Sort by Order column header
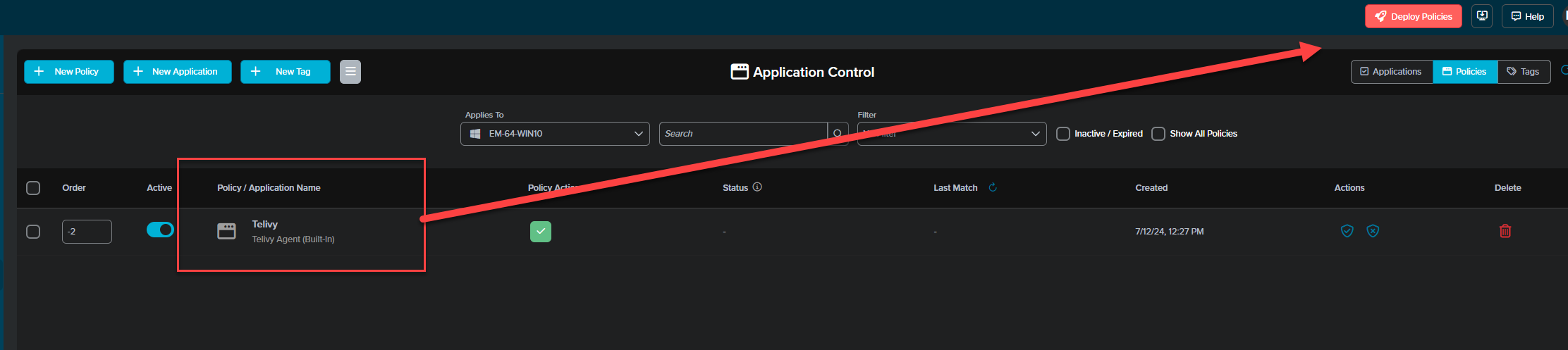The width and height of the screenshot is (1568, 350). pos(74,188)
